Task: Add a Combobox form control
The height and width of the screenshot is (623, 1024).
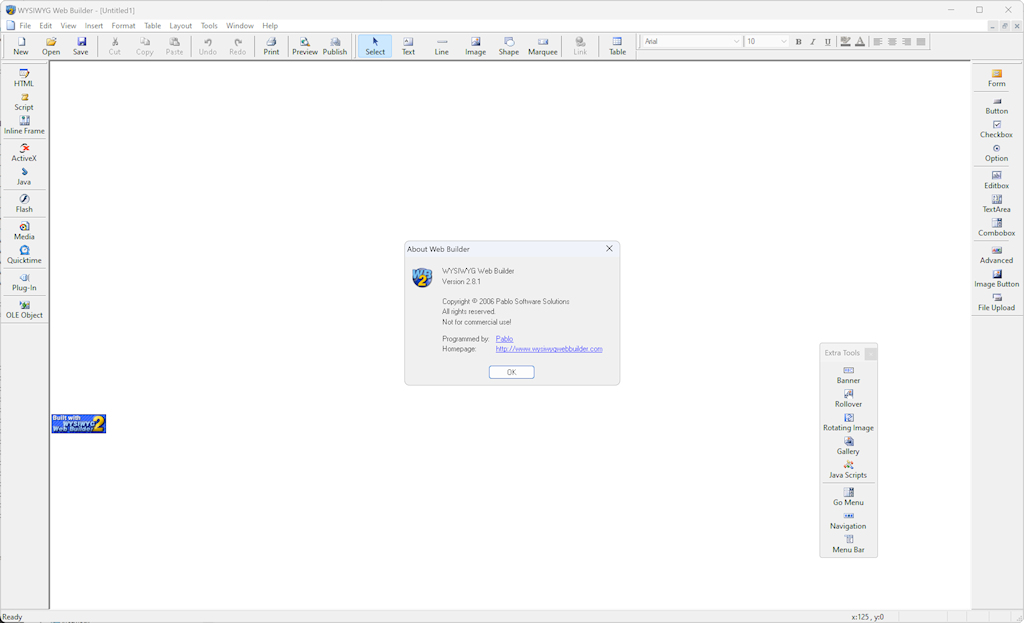Action: tap(997, 227)
